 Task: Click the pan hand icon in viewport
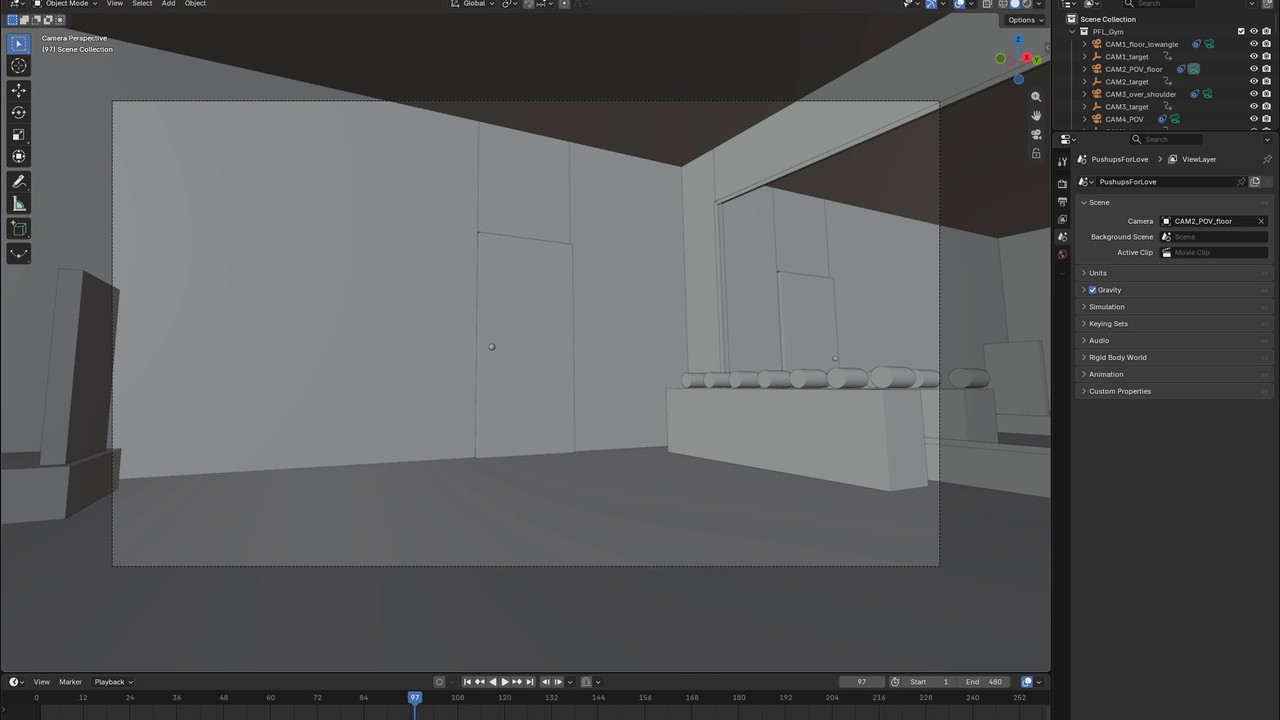[1036, 116]
